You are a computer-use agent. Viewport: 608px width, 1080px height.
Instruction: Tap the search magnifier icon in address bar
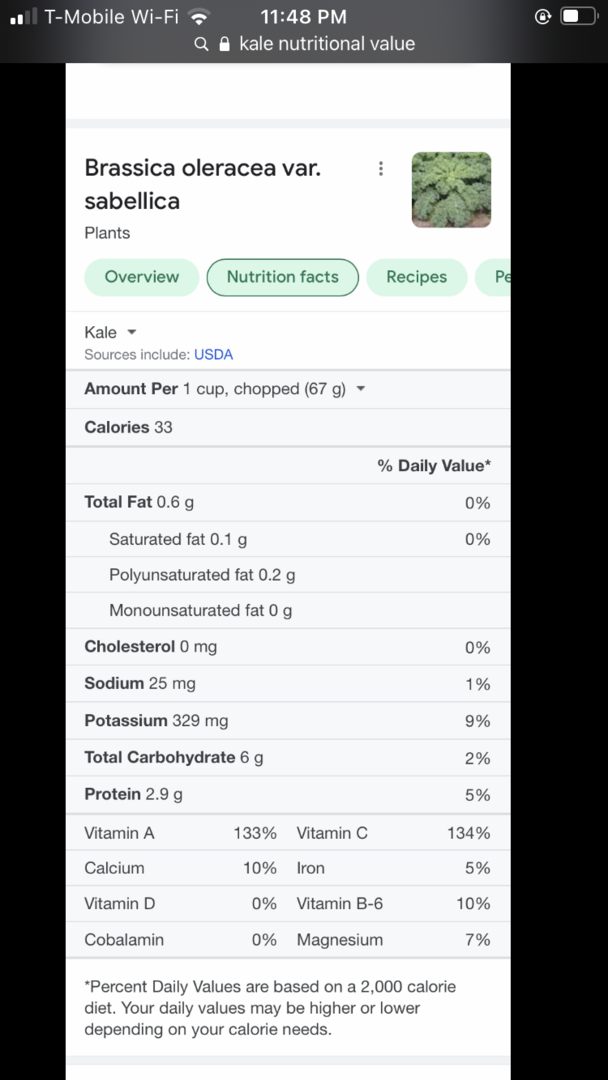coord(201,45)
